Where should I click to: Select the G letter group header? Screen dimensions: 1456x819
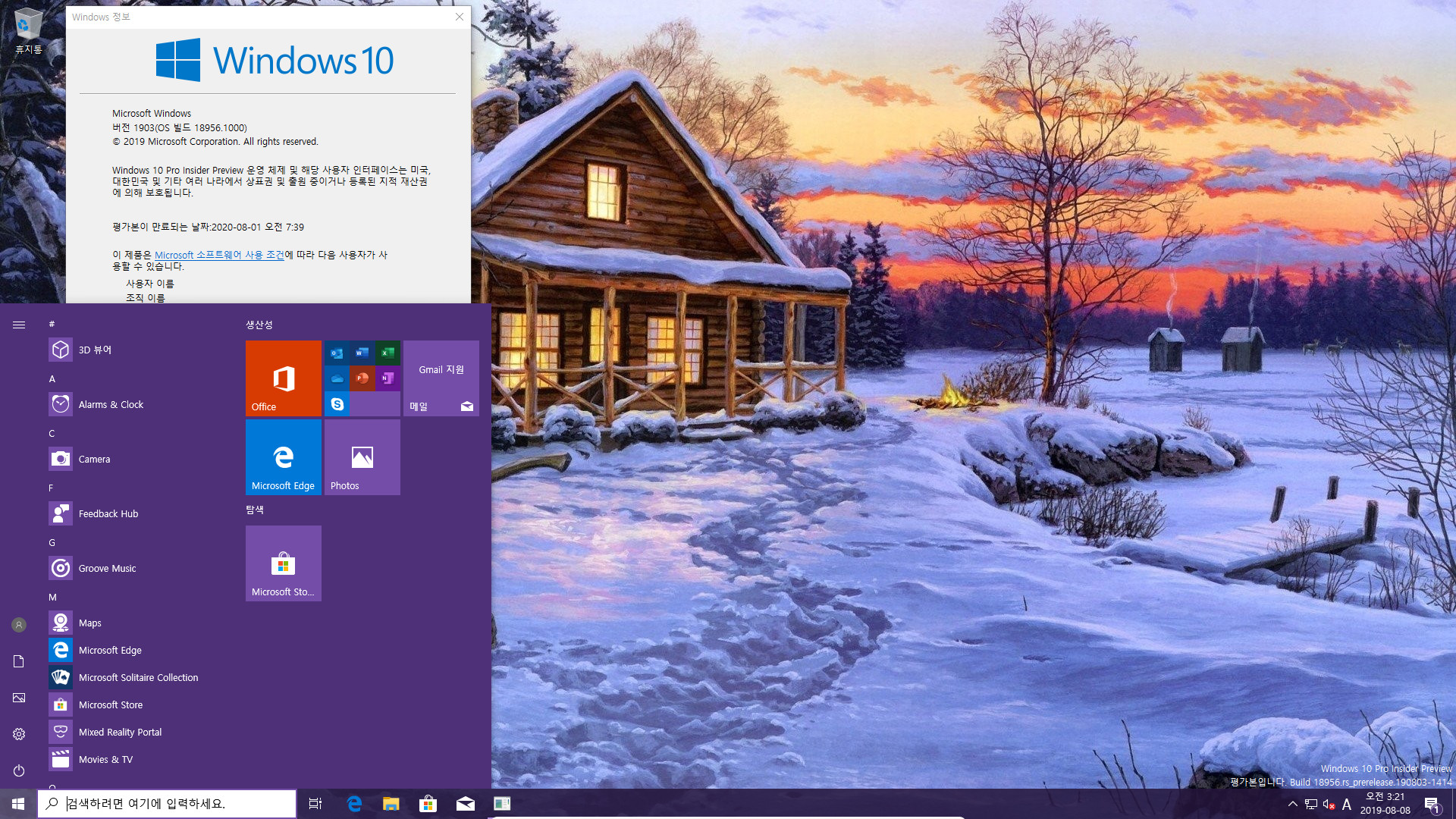(x=52, y=542)
